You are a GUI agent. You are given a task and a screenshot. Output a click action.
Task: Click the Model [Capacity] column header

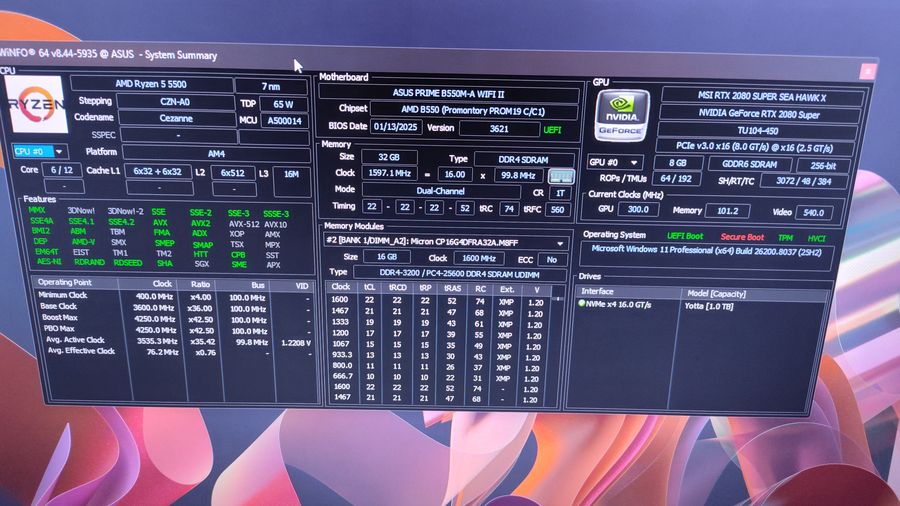pyautogui.click(x=716, y=294)
